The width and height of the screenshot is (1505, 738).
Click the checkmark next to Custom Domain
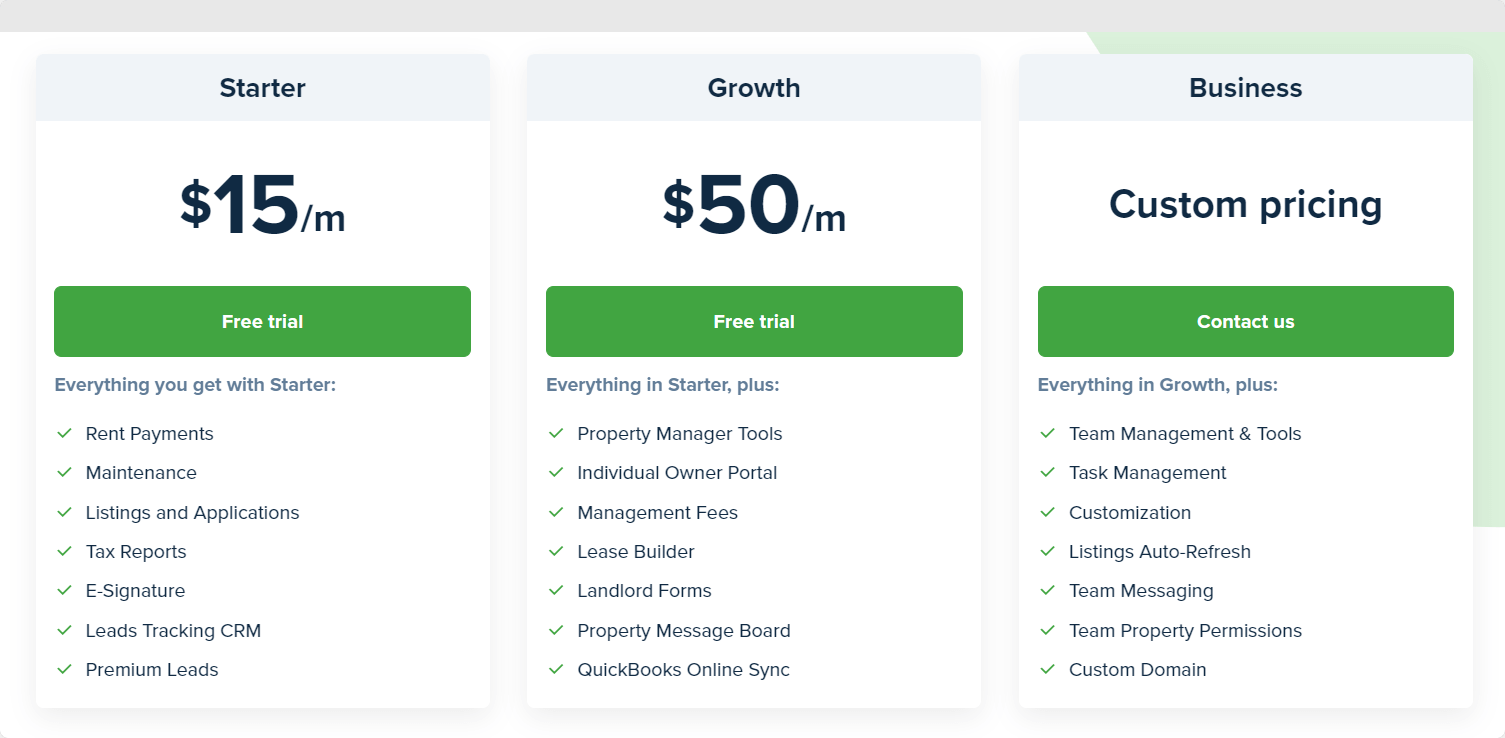click(1048, 669)
